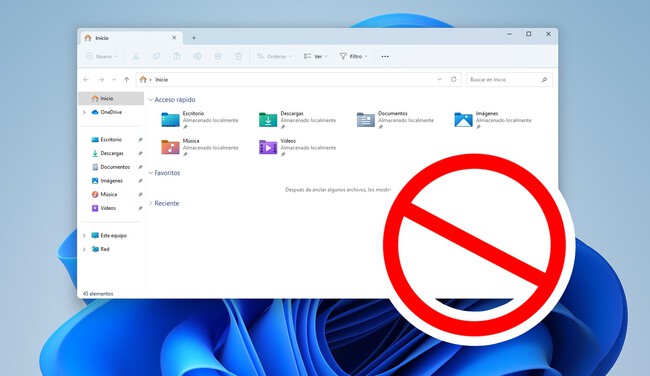
Task: Click the pin icon beside sidebar Imágenes
Action: [140, 181]
